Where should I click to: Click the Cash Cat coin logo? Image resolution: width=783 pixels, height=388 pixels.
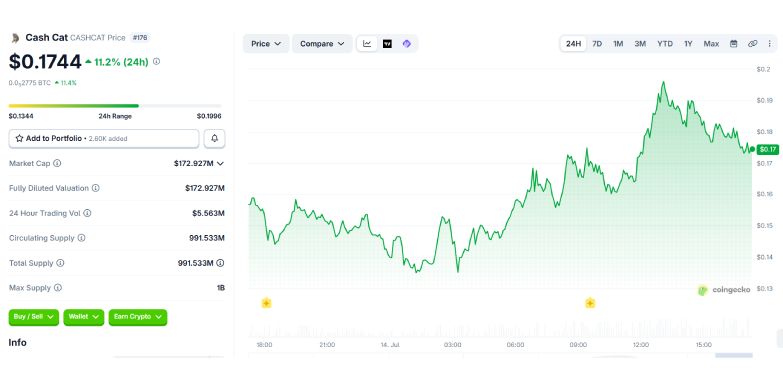[x=15, y=38]
